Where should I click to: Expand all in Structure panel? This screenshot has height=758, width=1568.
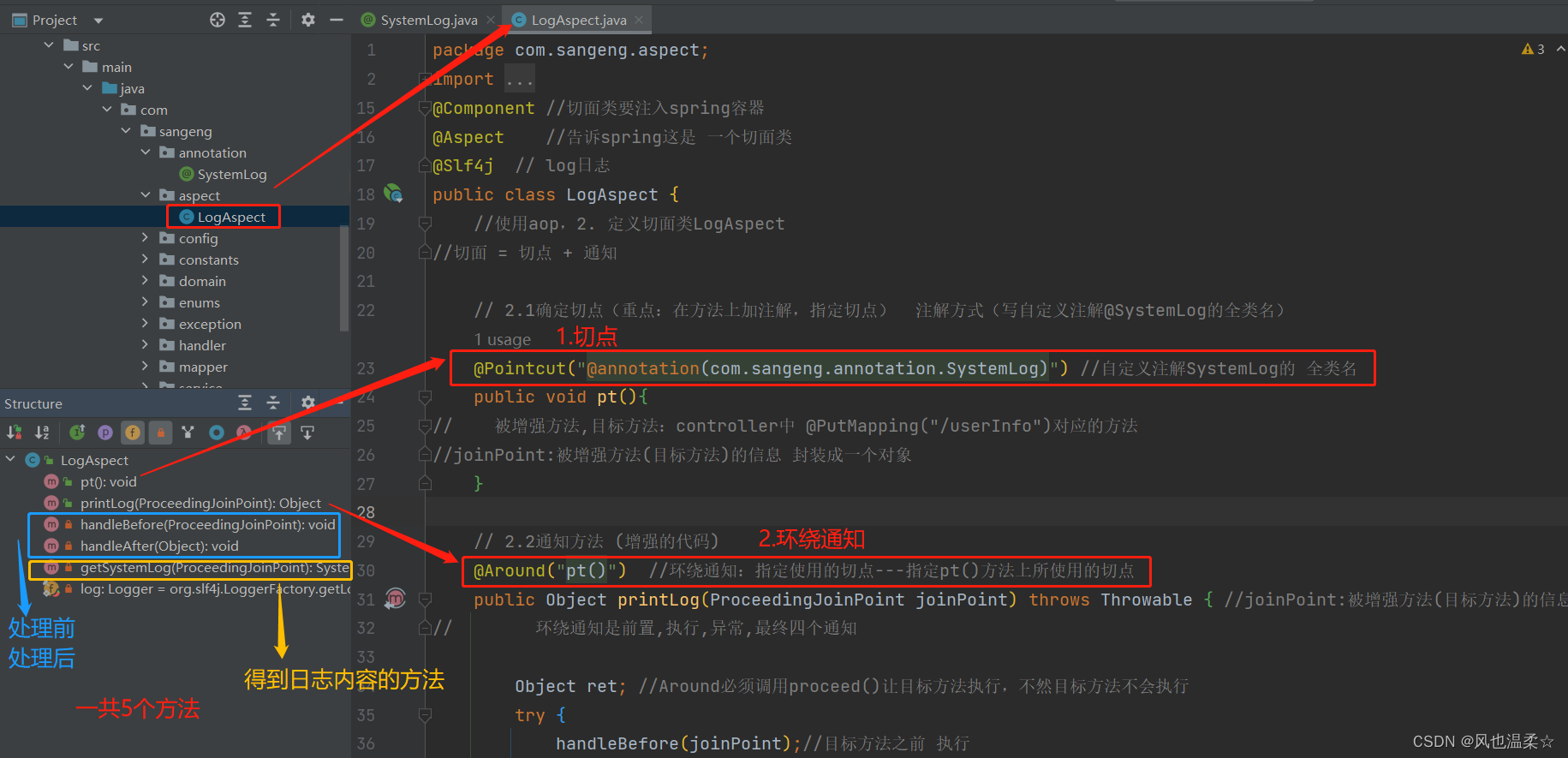point(245,403)
